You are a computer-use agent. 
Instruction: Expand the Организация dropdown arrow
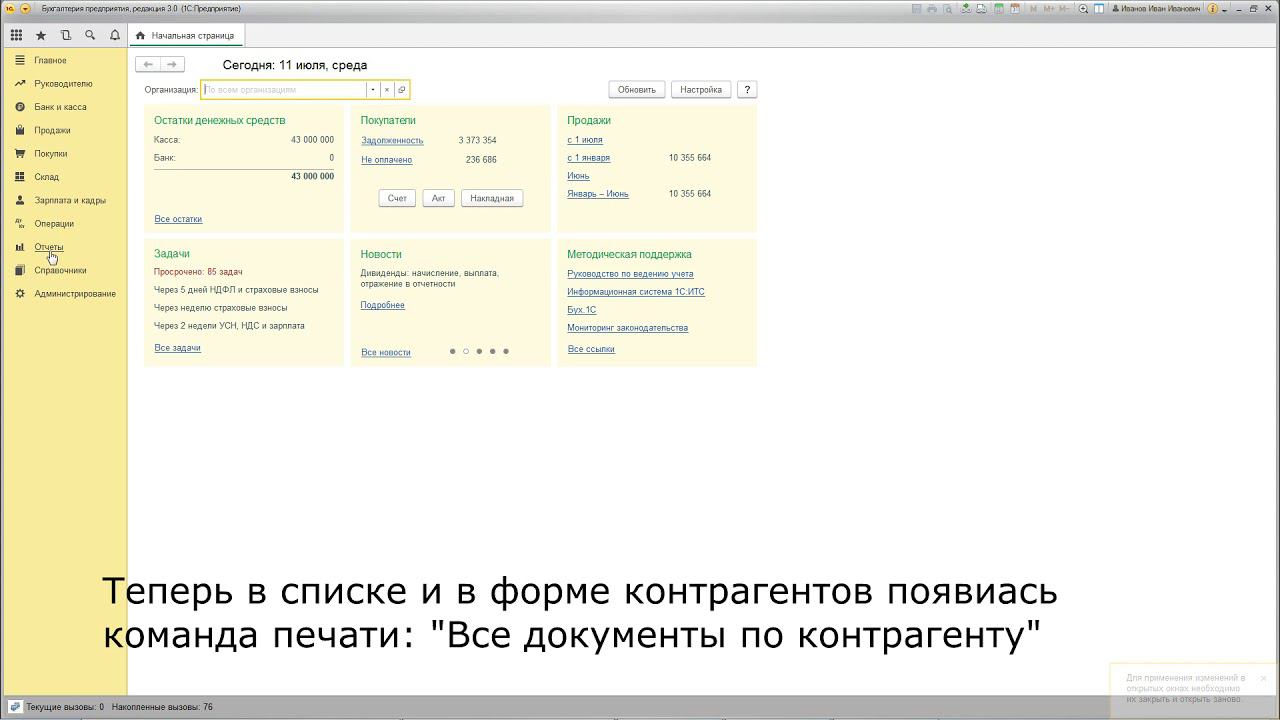tap(373, 90)
